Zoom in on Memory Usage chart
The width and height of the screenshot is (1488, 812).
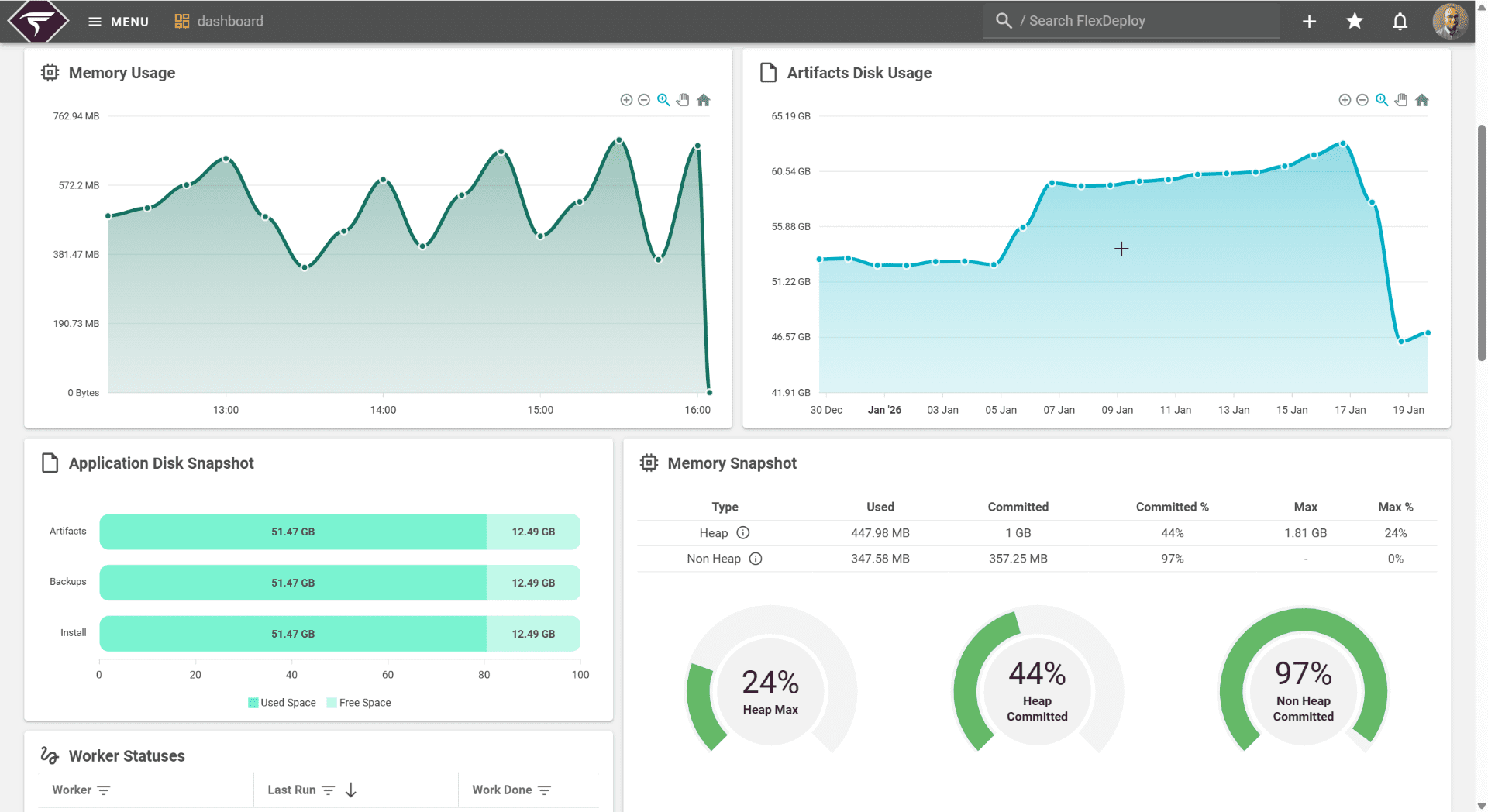pyautogui.click(x=626, y=100)
